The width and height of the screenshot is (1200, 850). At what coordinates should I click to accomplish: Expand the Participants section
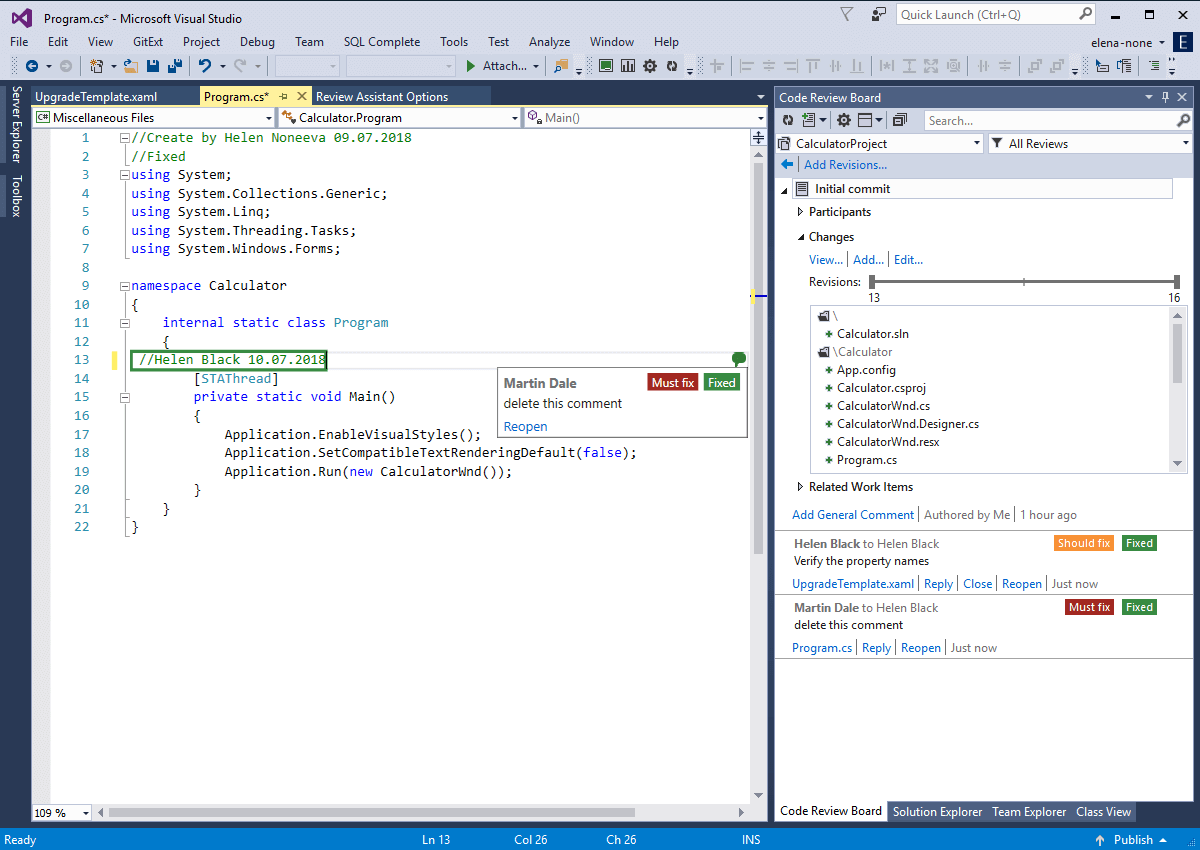(800, 212)
